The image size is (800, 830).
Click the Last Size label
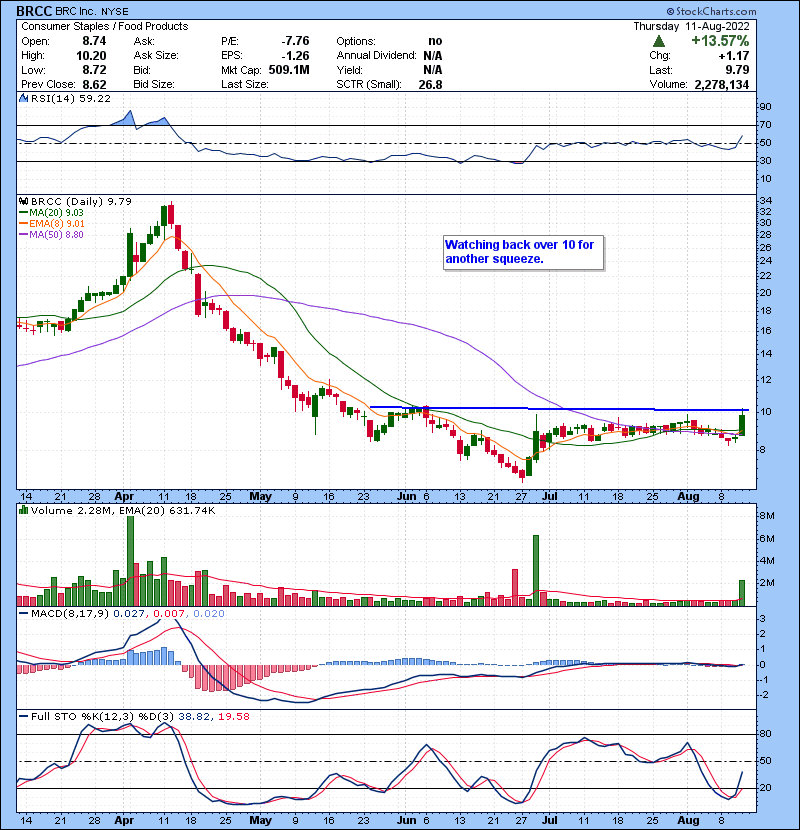point(245,85)
